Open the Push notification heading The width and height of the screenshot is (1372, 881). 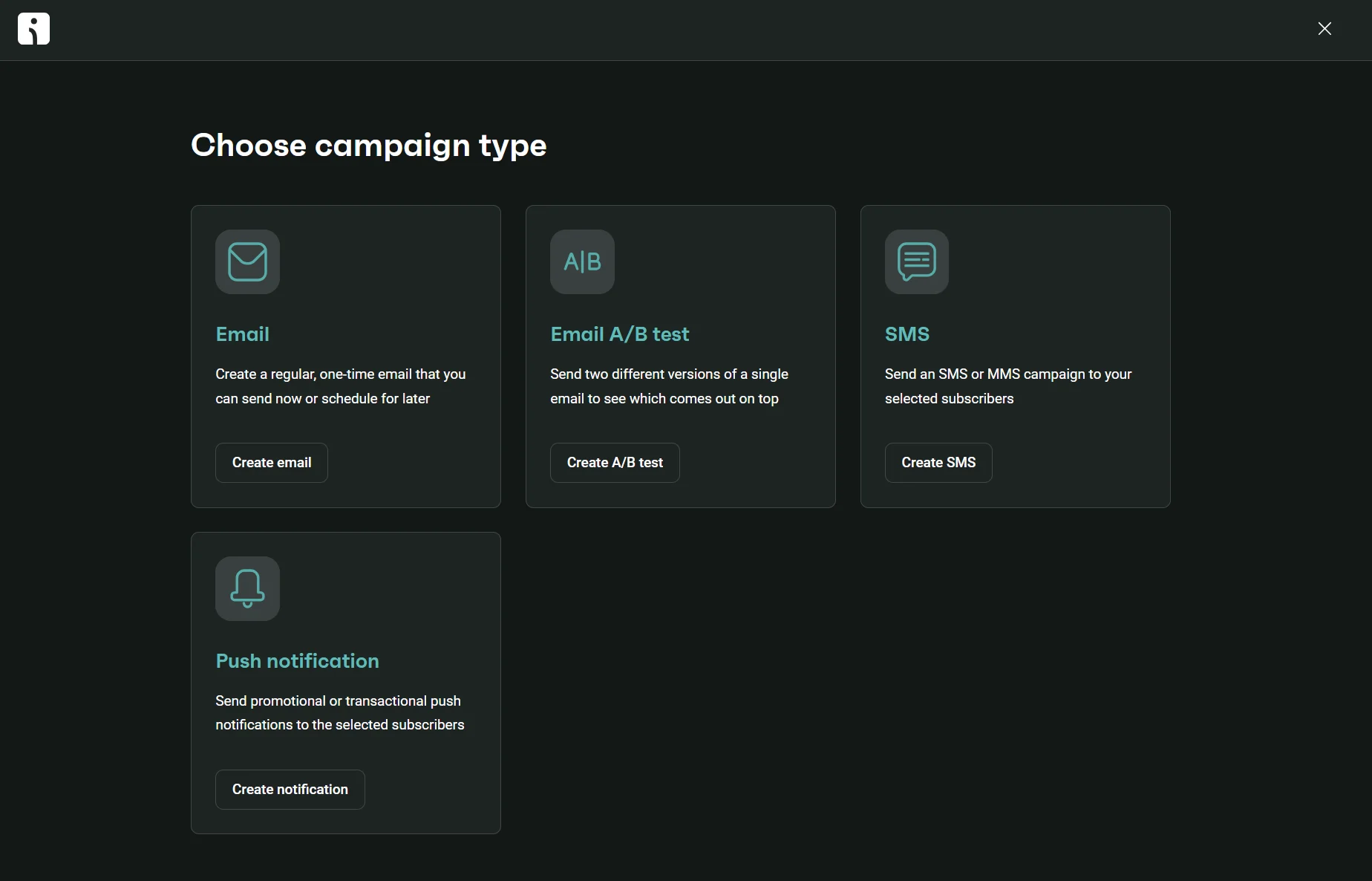(x=297, y=661)
